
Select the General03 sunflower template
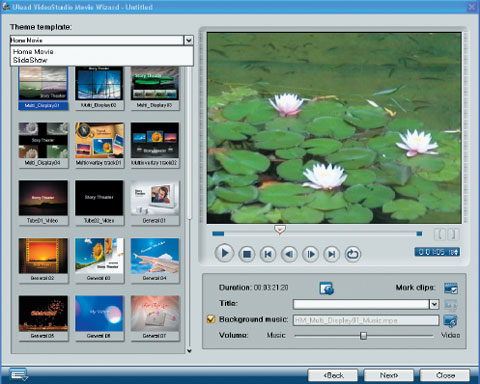pyautogui.click(x=99, y=260)
